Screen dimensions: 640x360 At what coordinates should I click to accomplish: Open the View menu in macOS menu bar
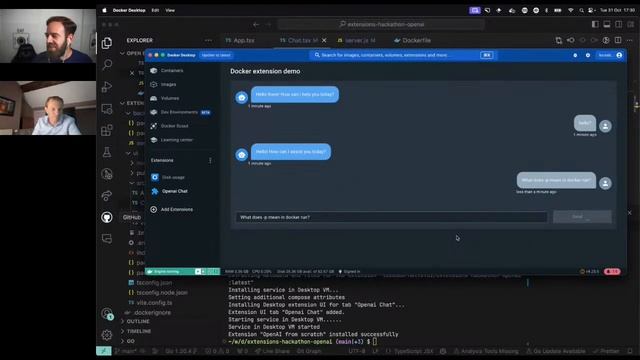point(170,10)
